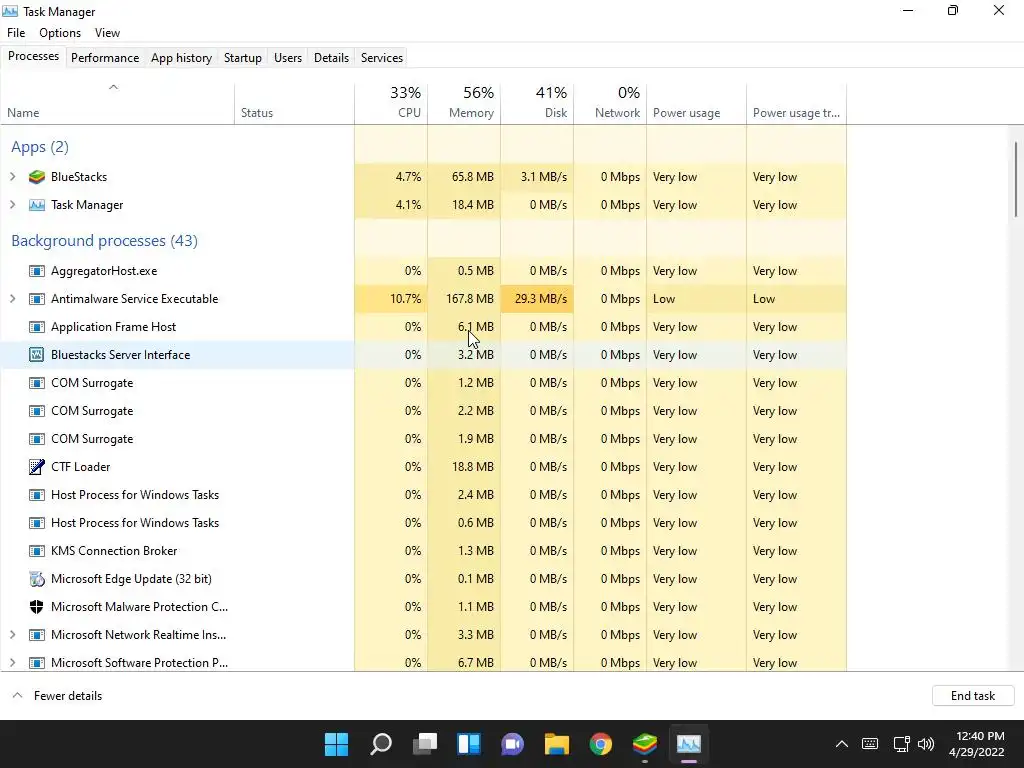The image size is (1024, 768).
Task: Select the 'Background processes (43)' group heading
Action: point(104,240)
